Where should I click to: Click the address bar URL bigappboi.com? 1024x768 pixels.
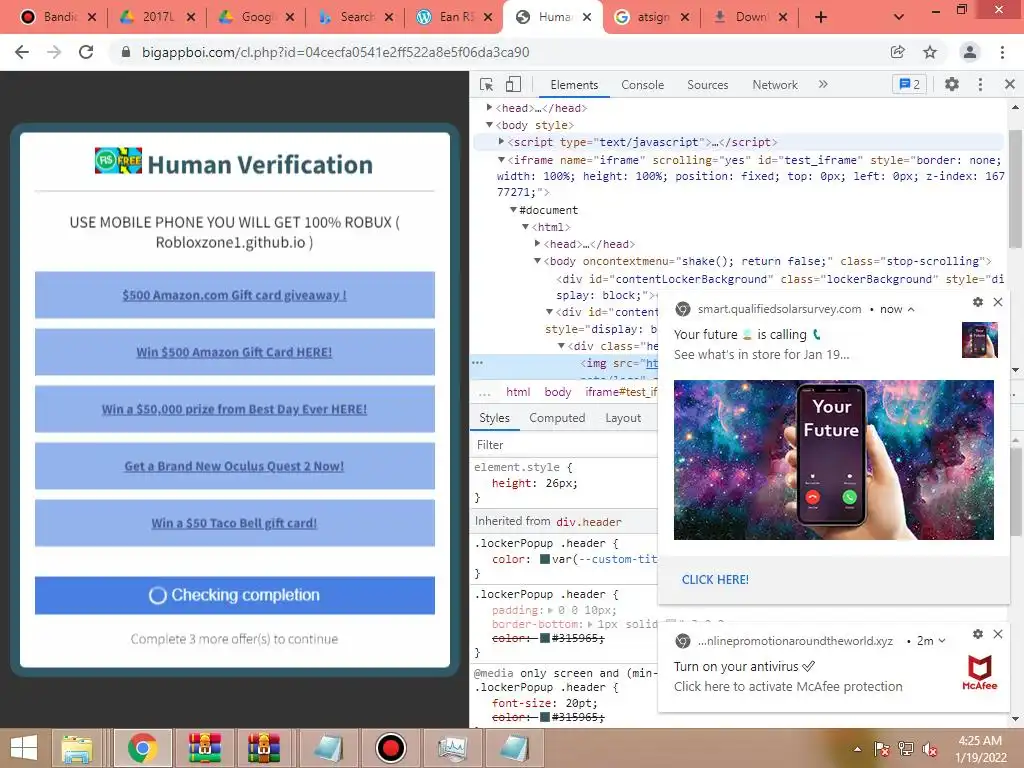(336, 52)
